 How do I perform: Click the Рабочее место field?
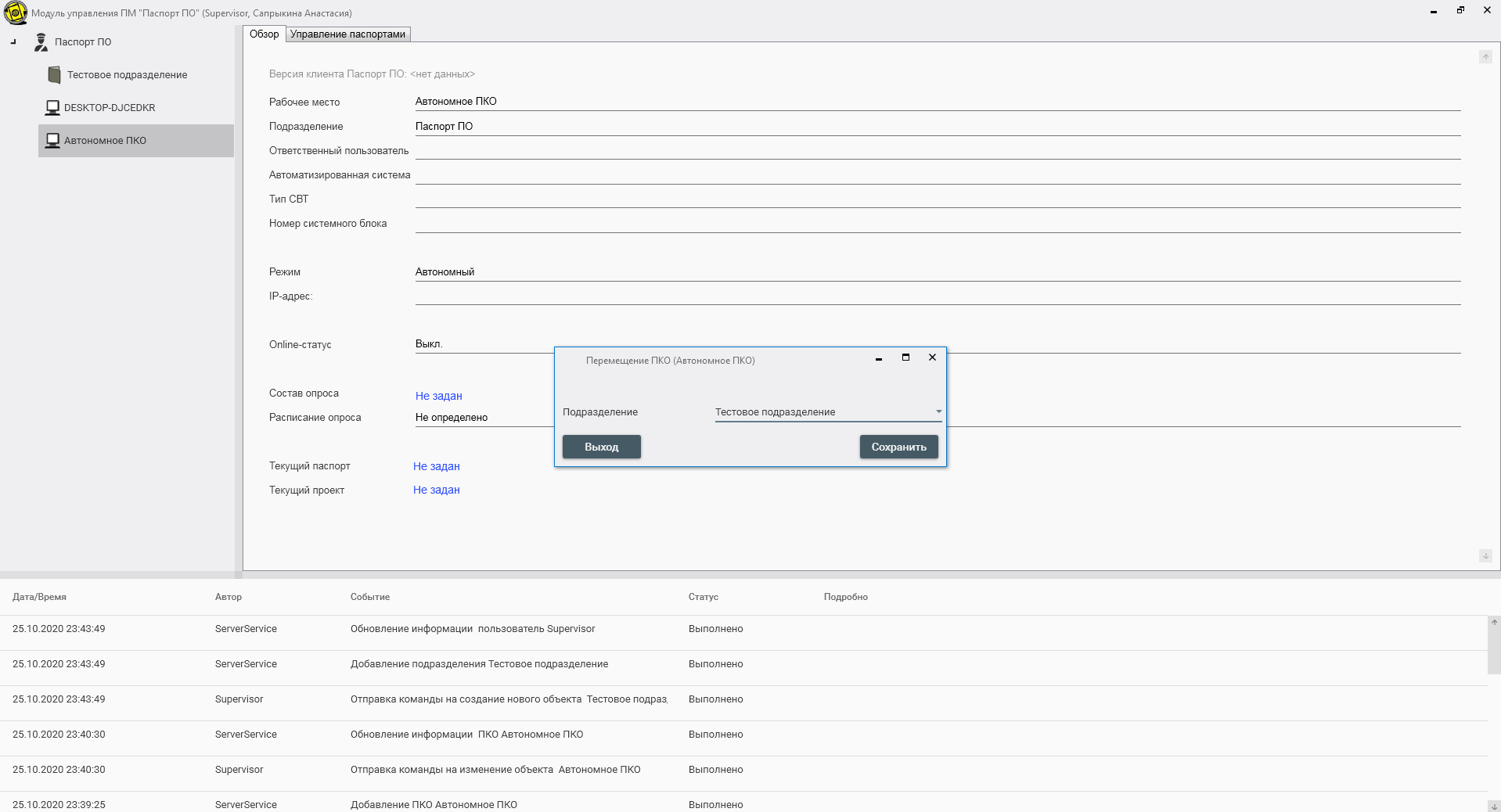pyautogui.click(x=938, y=102)
